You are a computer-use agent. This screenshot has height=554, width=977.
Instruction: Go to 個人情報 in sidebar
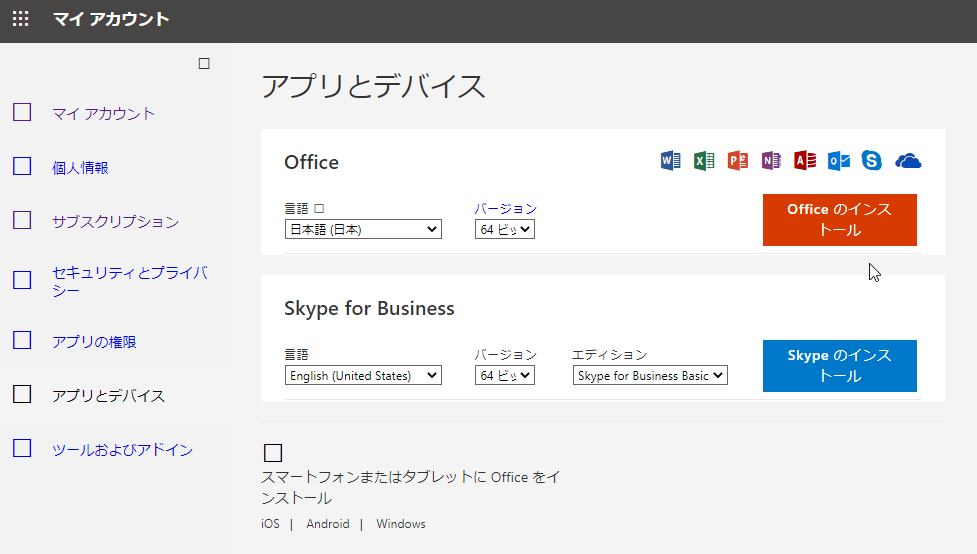[x=80, y=168]
